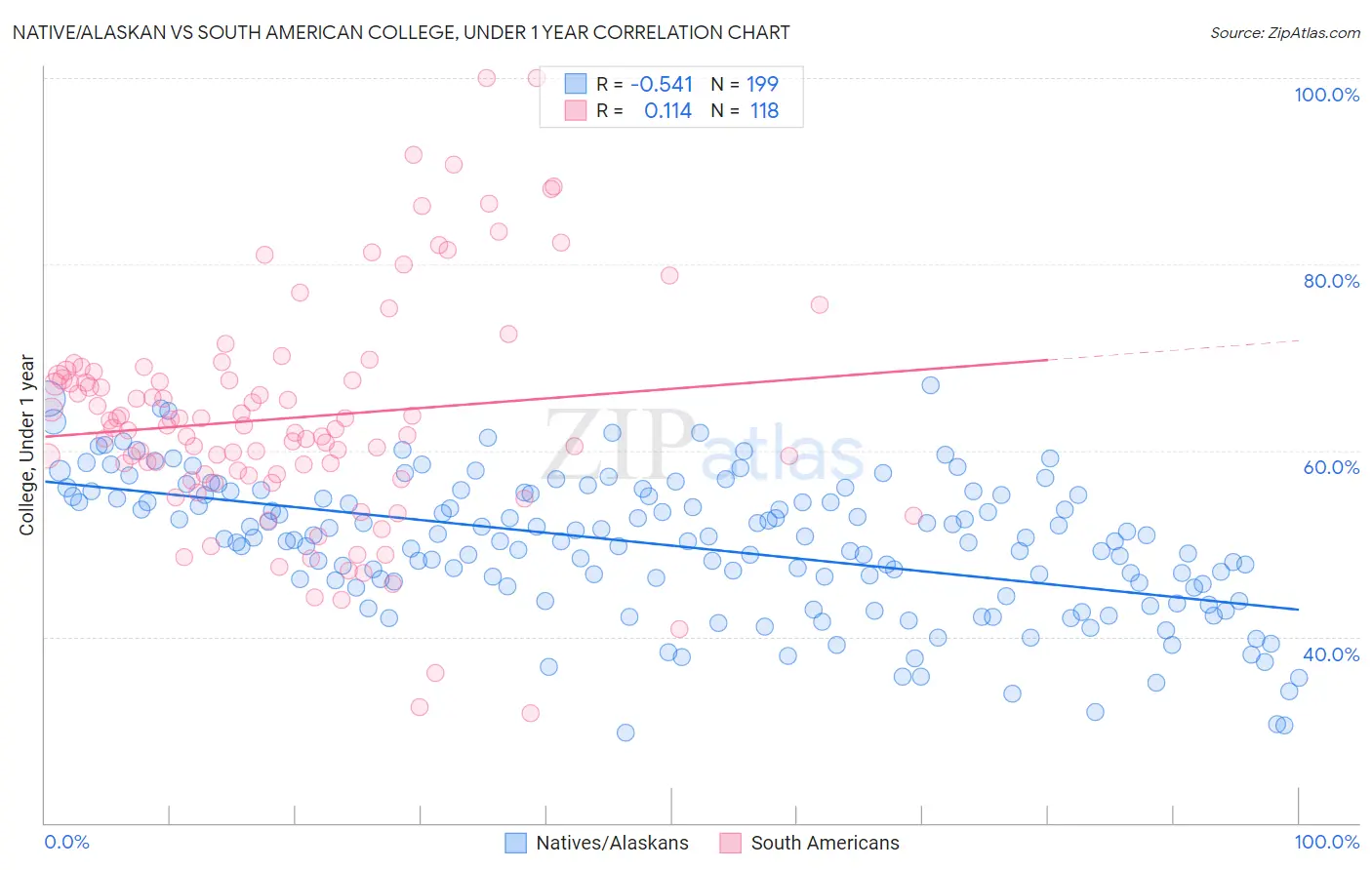Click the 100.0% x-axis label

click(1327, 842)
